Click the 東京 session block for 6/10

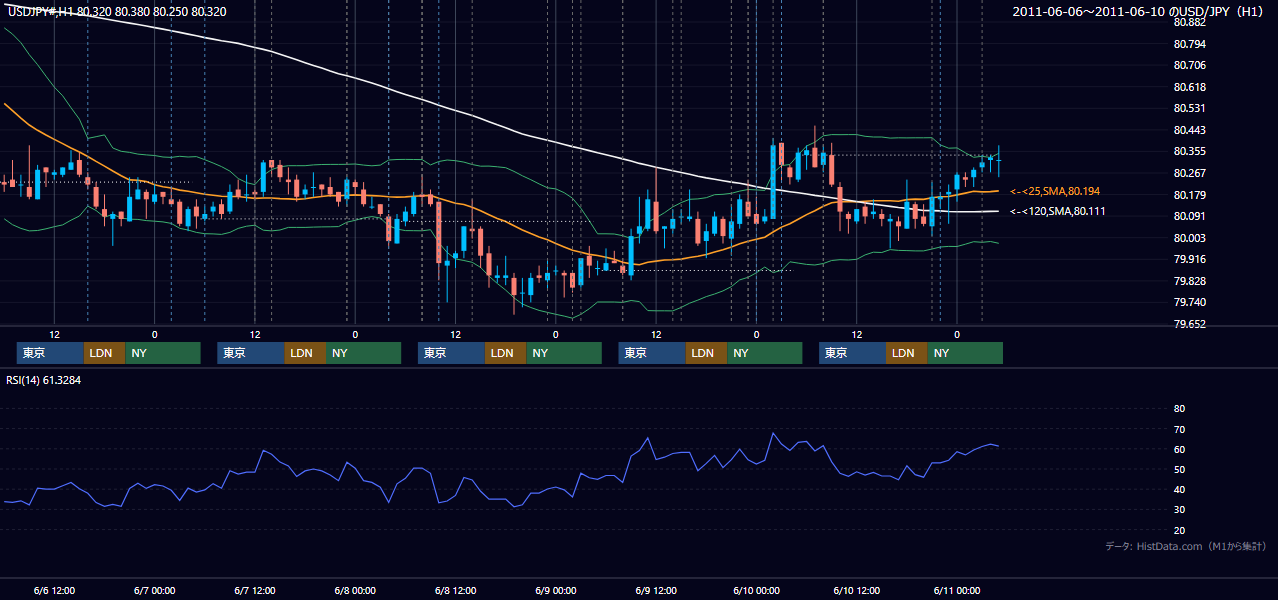click(x=852, y=353)
